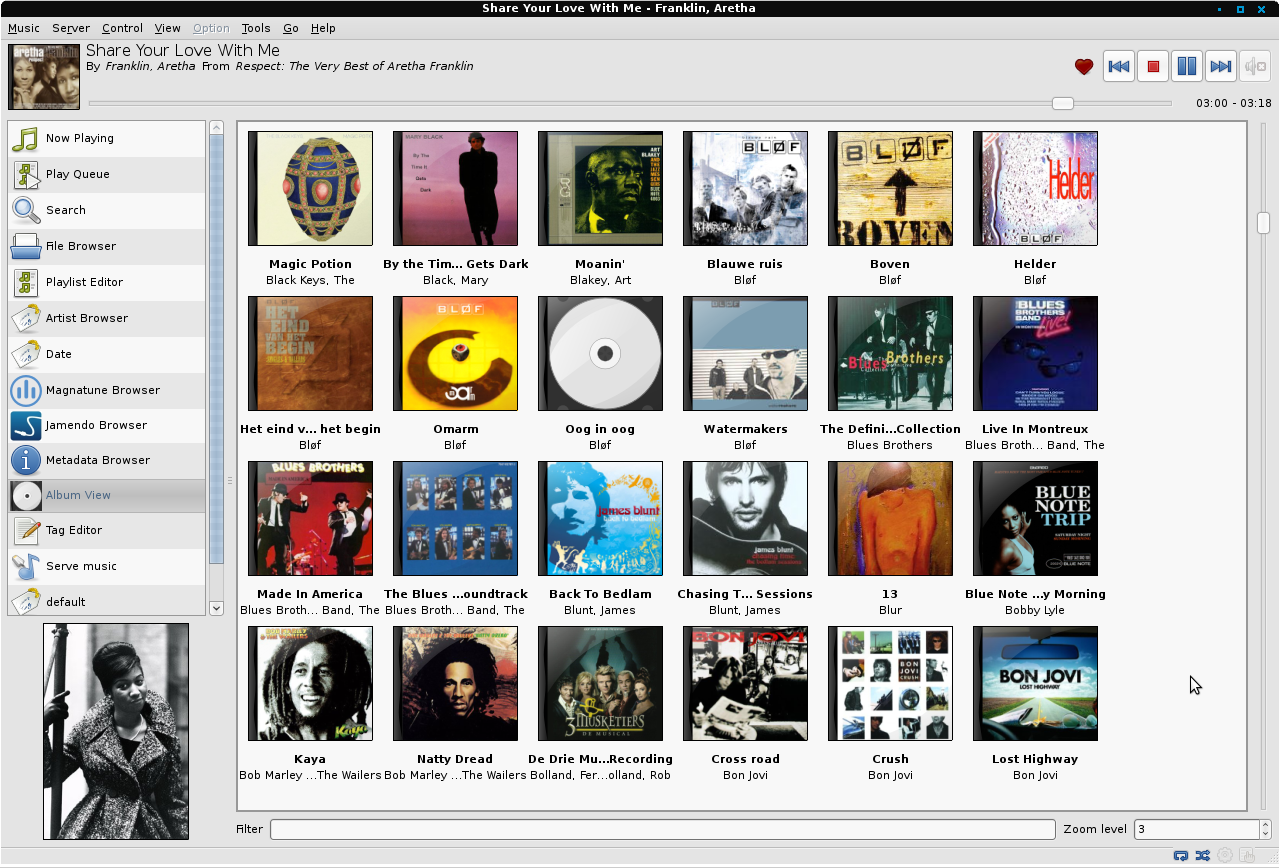Select the By the Time It Gets Dark album
Viewport: 1280px width, 868px height.
coord(455,188)
